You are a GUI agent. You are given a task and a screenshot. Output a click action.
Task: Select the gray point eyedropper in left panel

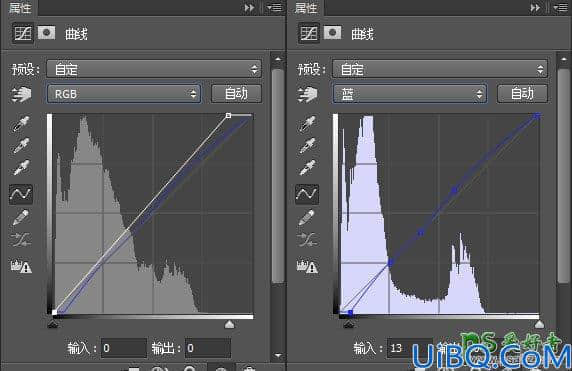21,145
